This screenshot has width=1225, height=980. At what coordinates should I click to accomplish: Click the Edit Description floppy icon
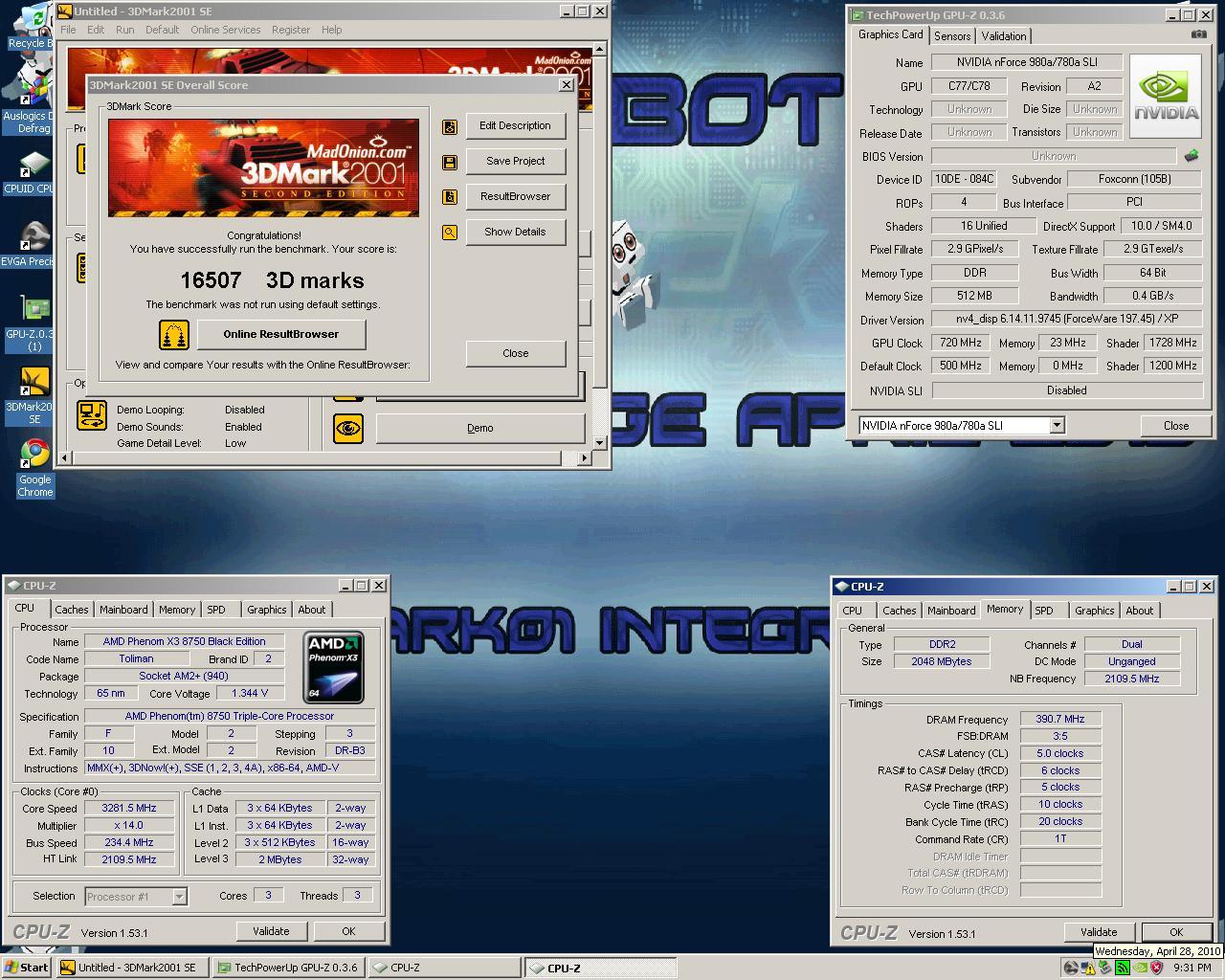[x=449, y=126]
